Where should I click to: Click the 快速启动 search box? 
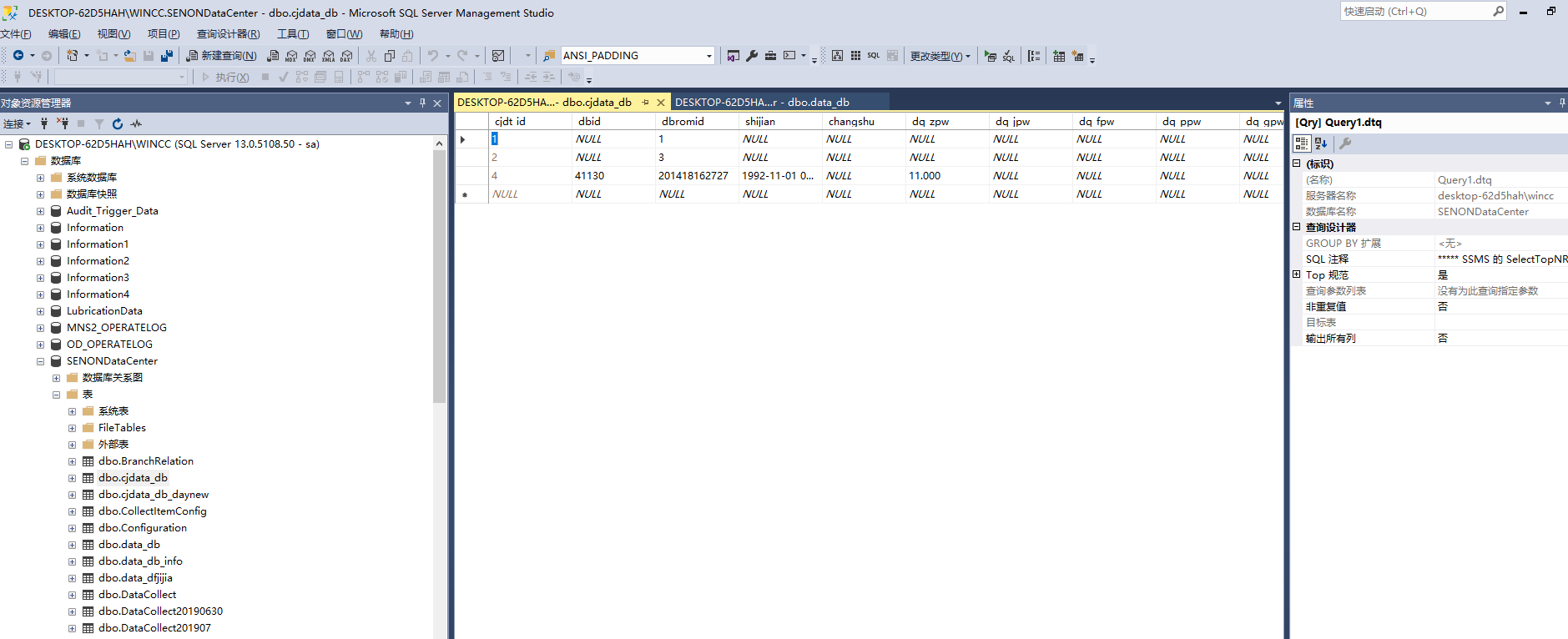pyautogui.click(x=1414, y=12)
